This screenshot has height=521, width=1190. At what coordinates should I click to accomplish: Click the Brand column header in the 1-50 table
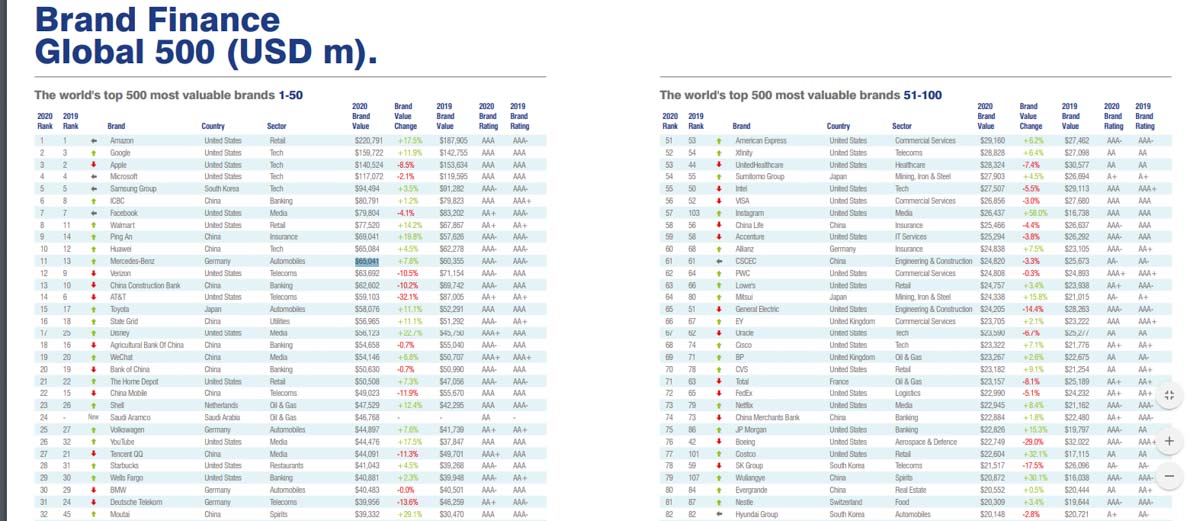117,127
